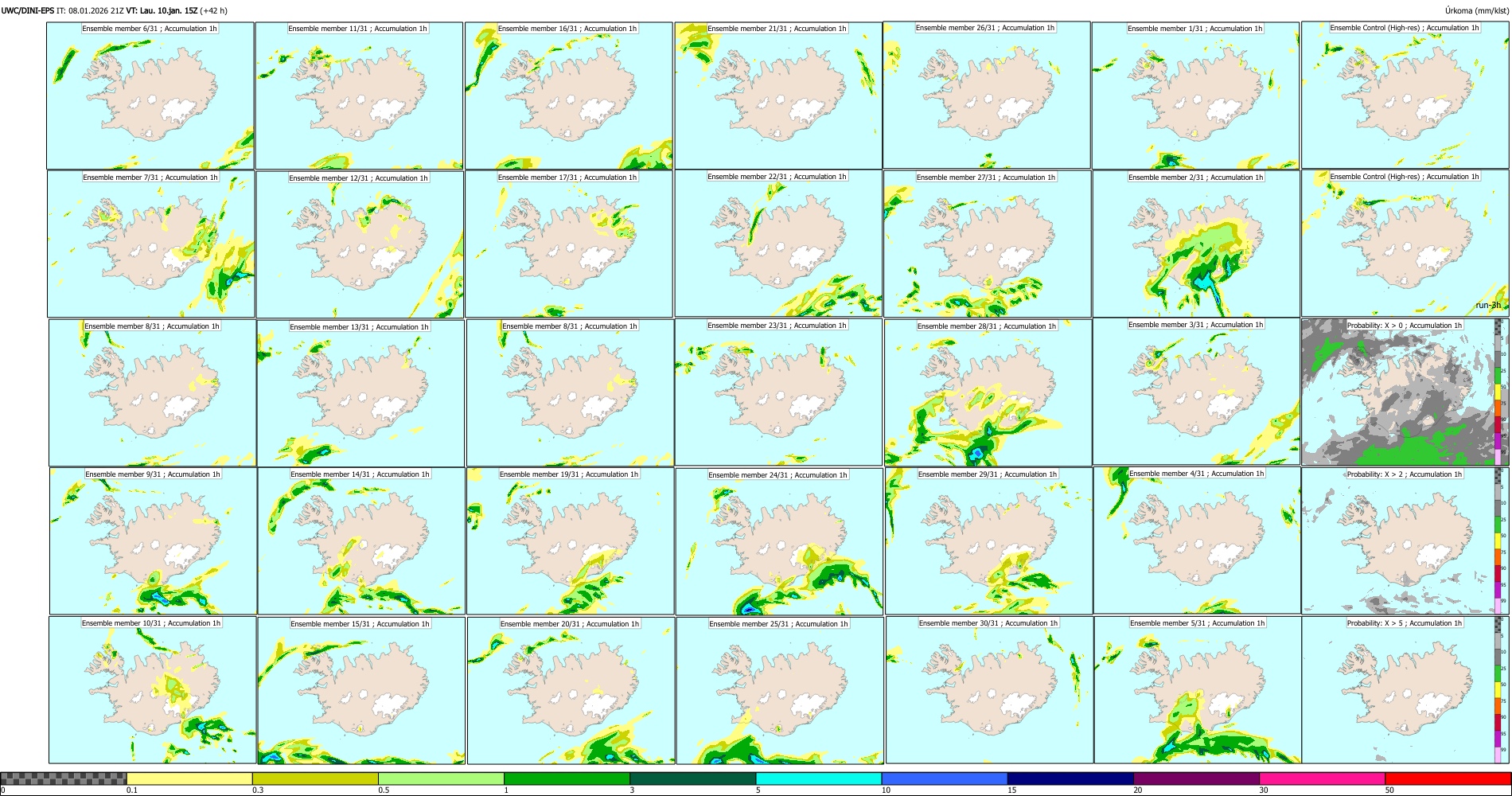The height and width of the screenshot is (796, 1512).
Task: Pick the pink 30–50 legend color
Action: coord(1322,778)
